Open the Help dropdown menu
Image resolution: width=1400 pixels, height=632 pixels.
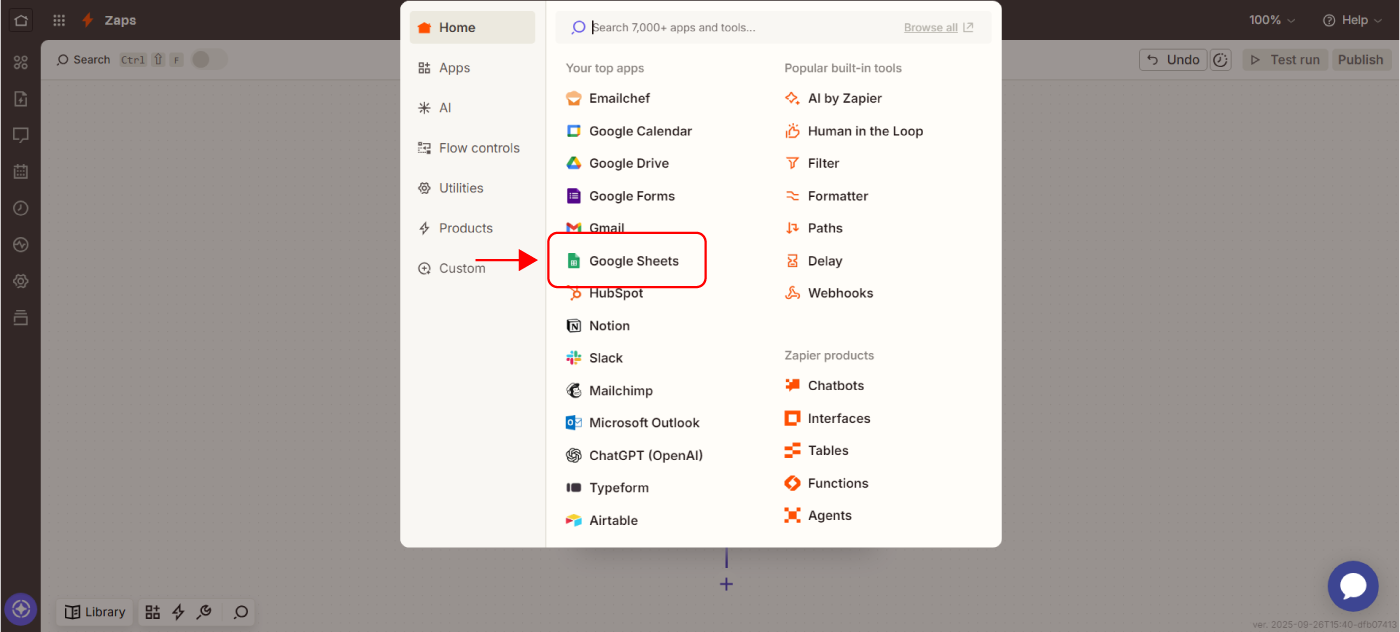(x=1351, y=20)
